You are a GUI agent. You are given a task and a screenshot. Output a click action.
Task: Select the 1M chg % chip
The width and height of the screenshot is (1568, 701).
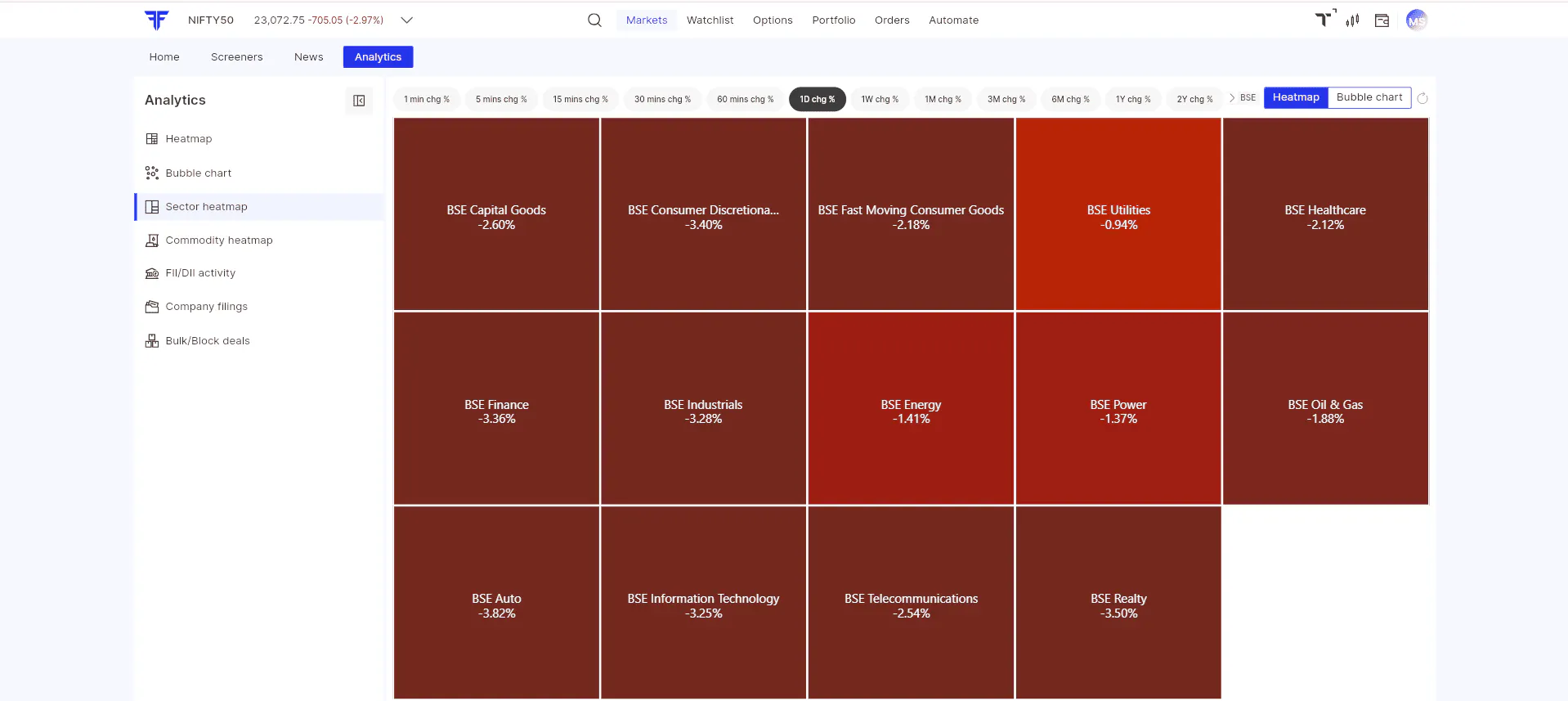[943, 100]
